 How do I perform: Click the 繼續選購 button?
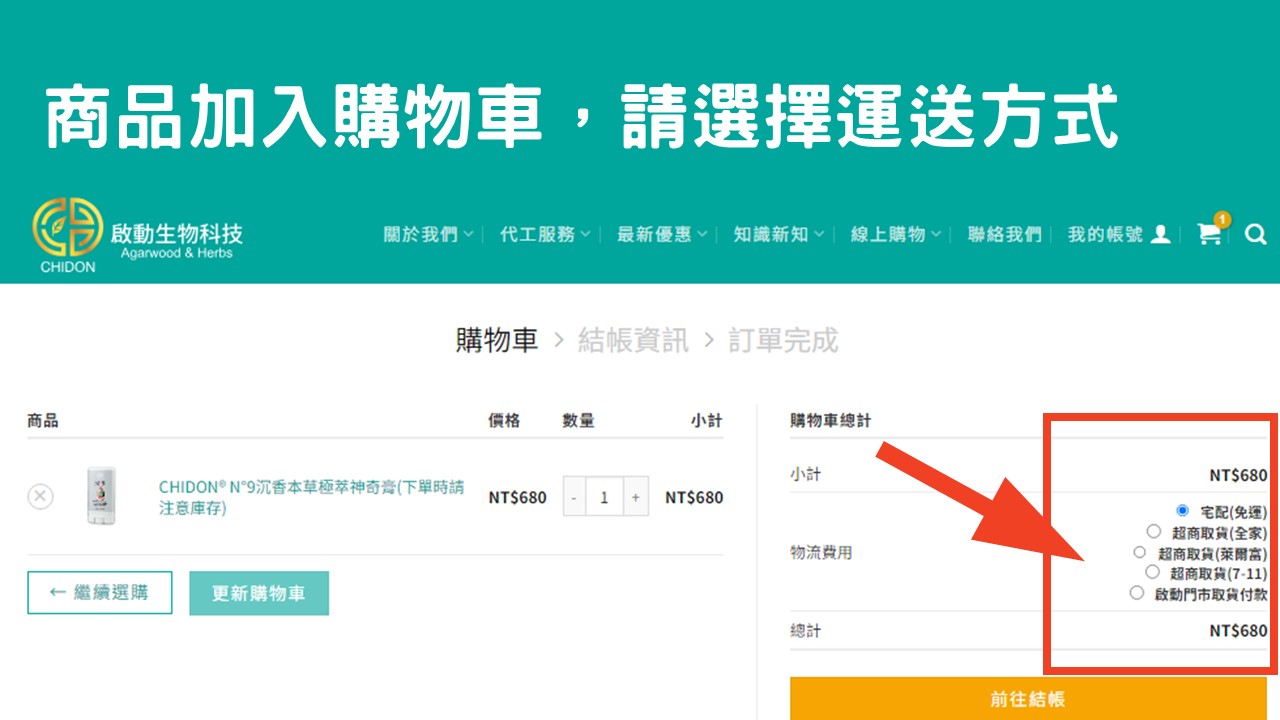click(x=100, y=593)
